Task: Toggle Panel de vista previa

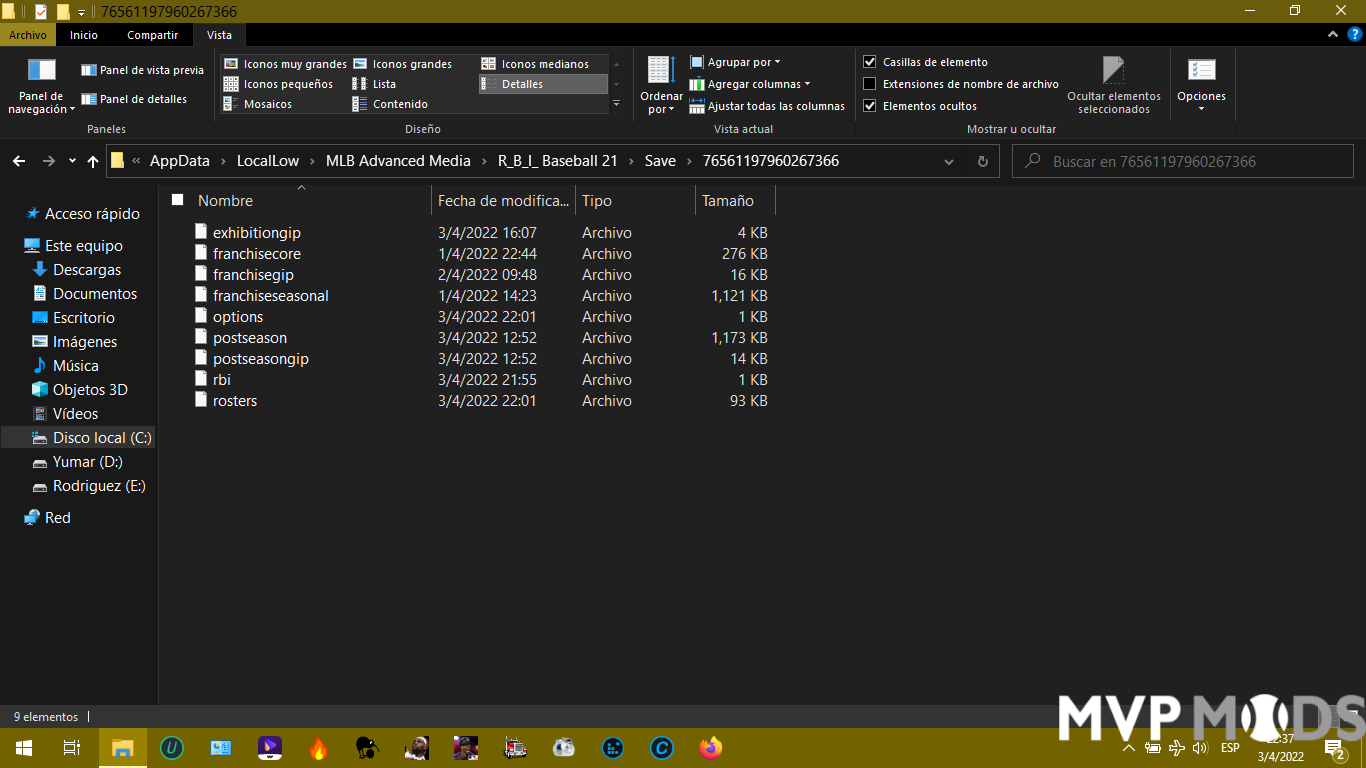Action: 142,70
